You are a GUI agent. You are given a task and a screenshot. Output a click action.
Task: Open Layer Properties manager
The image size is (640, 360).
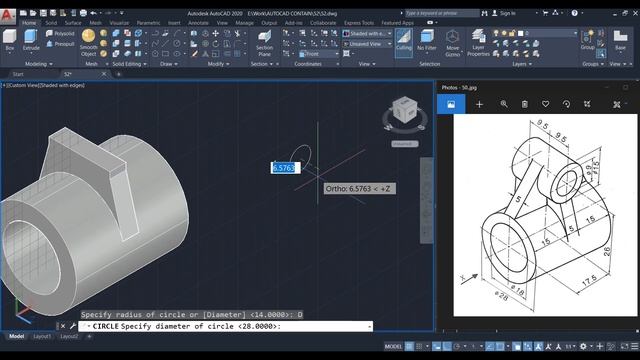pos(478,42)
